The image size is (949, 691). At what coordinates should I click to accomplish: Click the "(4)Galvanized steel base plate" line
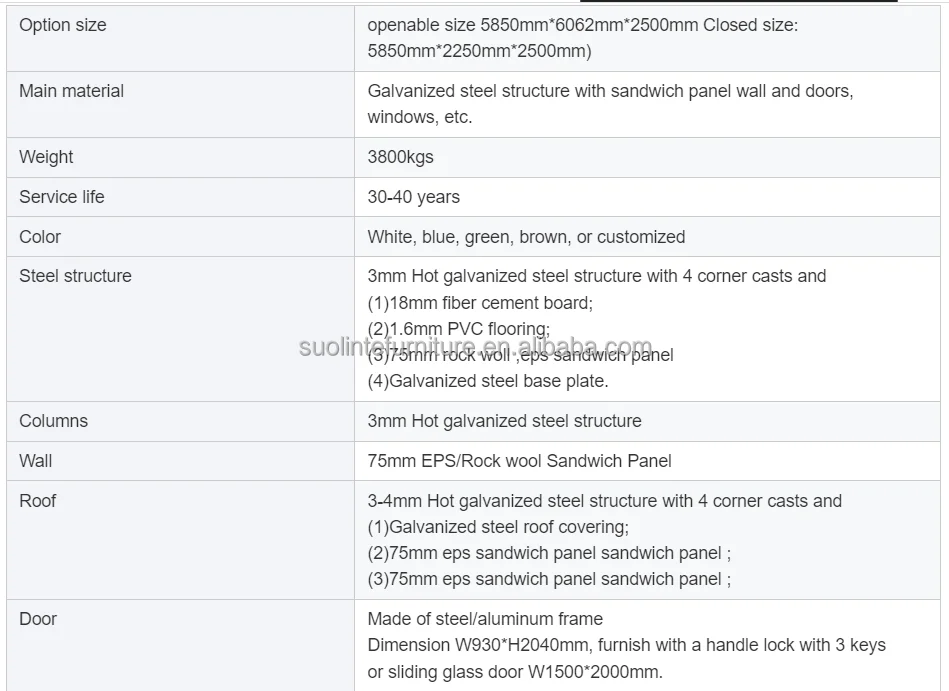click(x=487, y=381)
